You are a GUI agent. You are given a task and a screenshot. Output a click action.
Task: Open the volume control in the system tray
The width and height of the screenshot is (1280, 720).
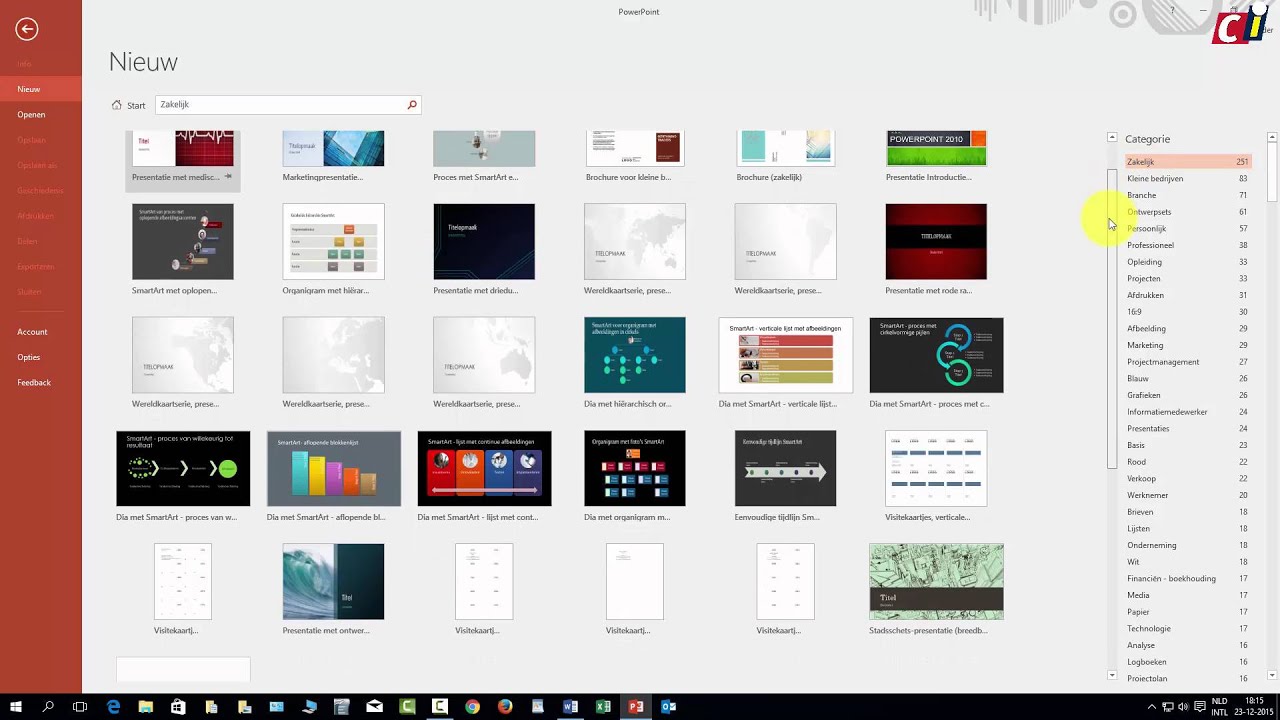[1183, 706]
